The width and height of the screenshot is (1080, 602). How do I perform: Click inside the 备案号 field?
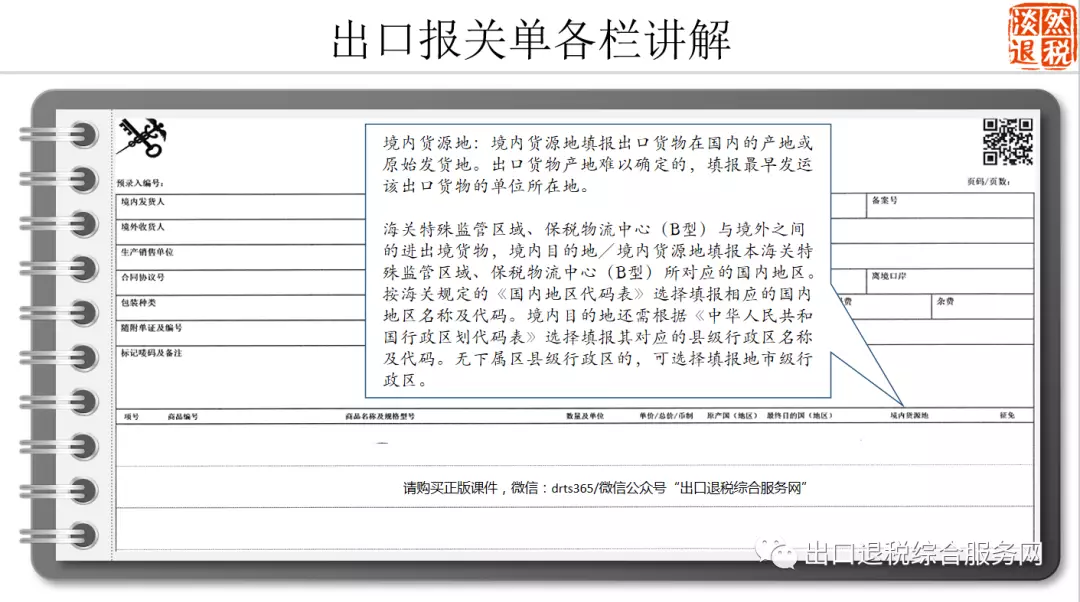click(950, 204)
